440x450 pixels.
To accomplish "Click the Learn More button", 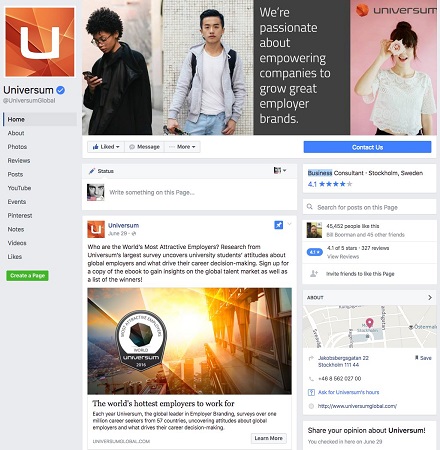I will (269, 438).
